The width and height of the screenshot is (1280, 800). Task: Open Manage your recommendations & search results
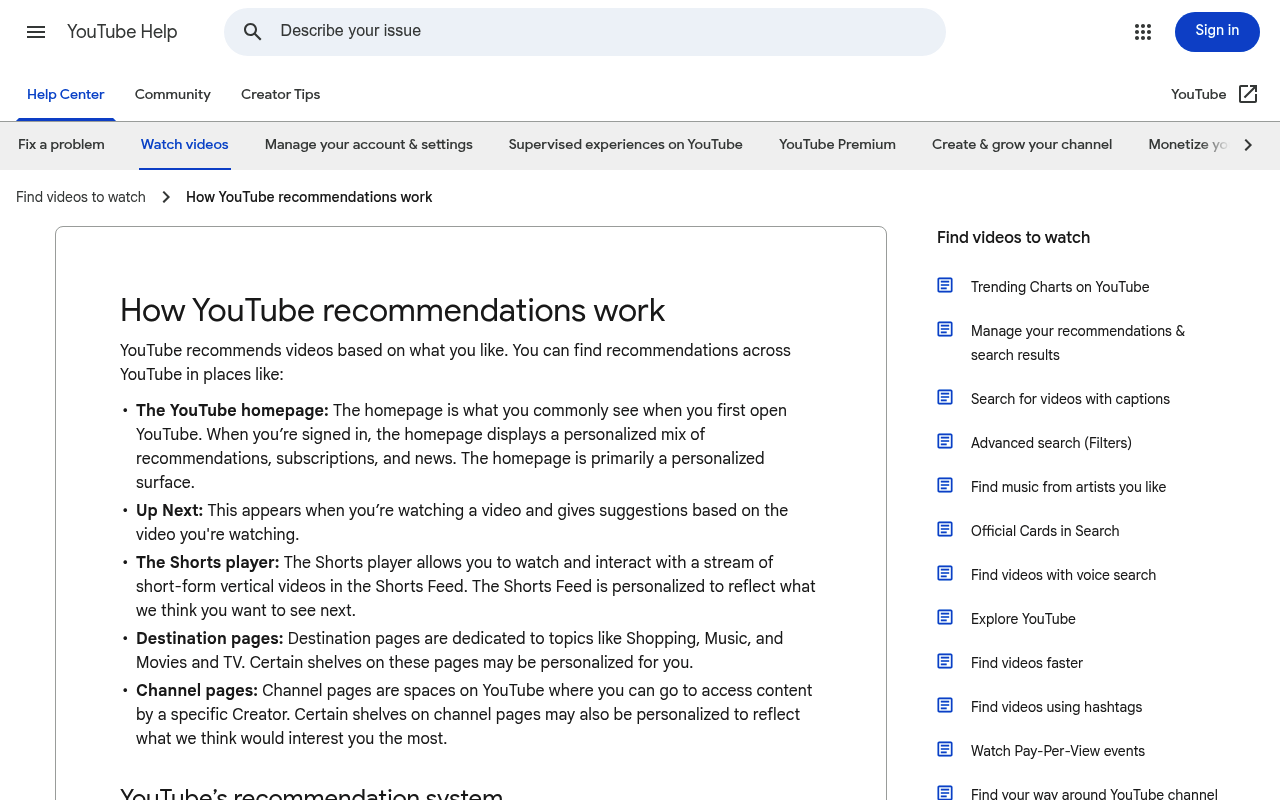click(1078, 343)
